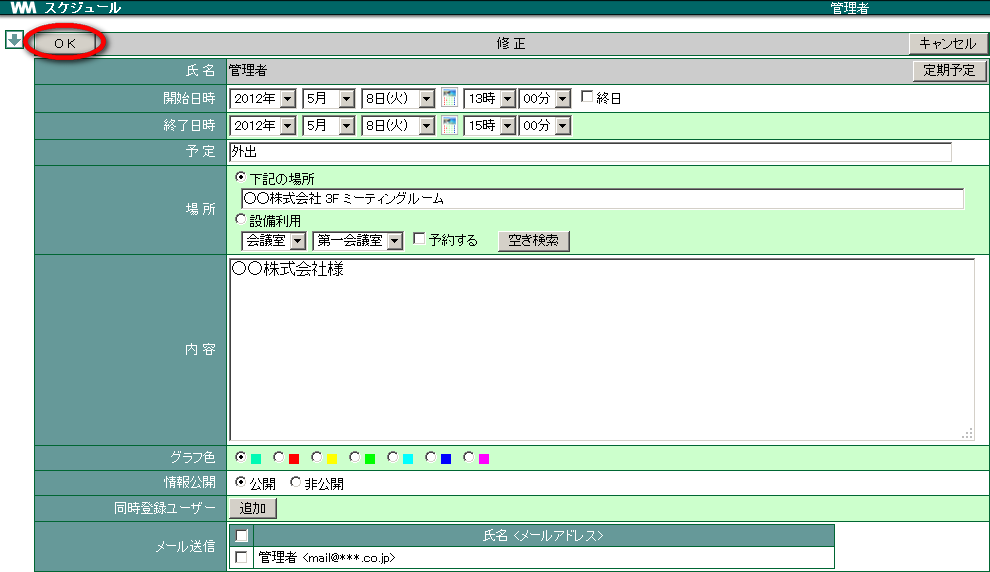Viewport: 990px width, 572px height.
Task: Click the キャンセル button
Action: pos(948,44)
